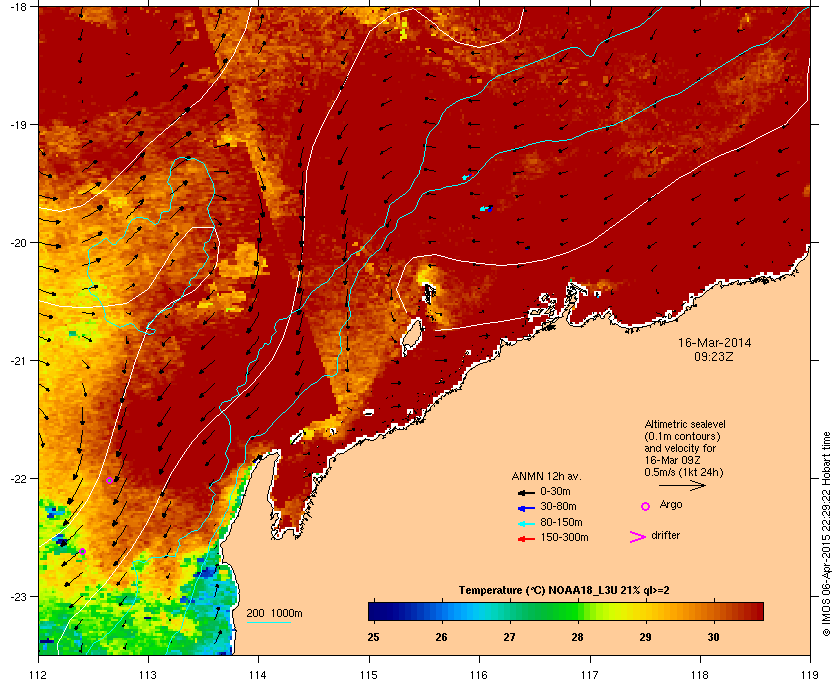Click the 113 longitude axis label

(x=148, y=675)
